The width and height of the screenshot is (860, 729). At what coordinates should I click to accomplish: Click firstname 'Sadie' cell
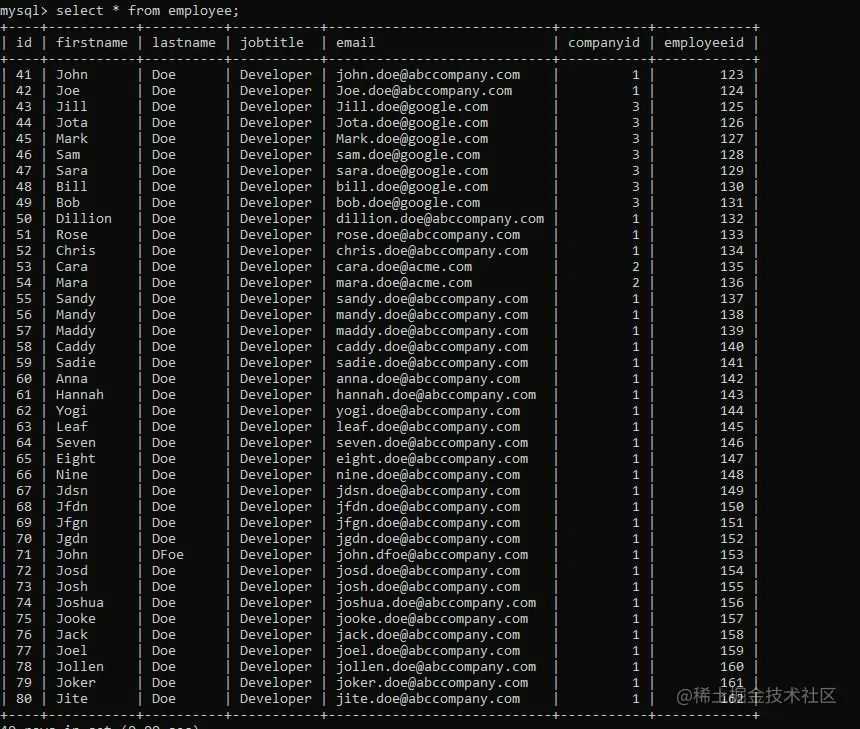pos(76,363)
